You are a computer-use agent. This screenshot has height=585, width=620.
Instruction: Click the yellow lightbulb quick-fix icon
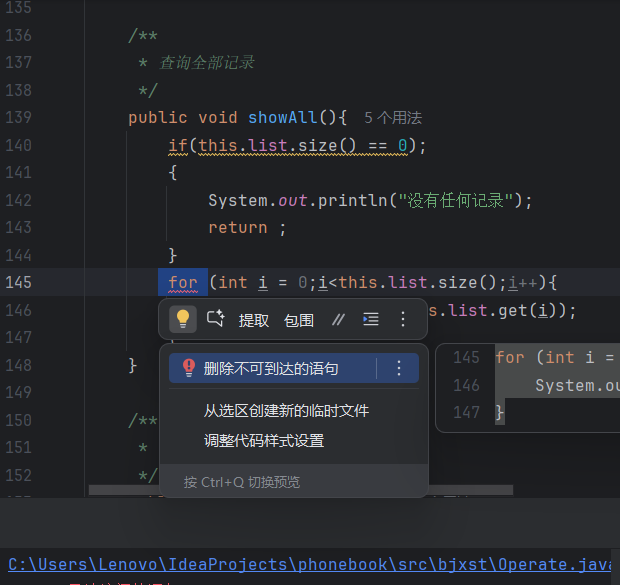click(x=183, y=319)
